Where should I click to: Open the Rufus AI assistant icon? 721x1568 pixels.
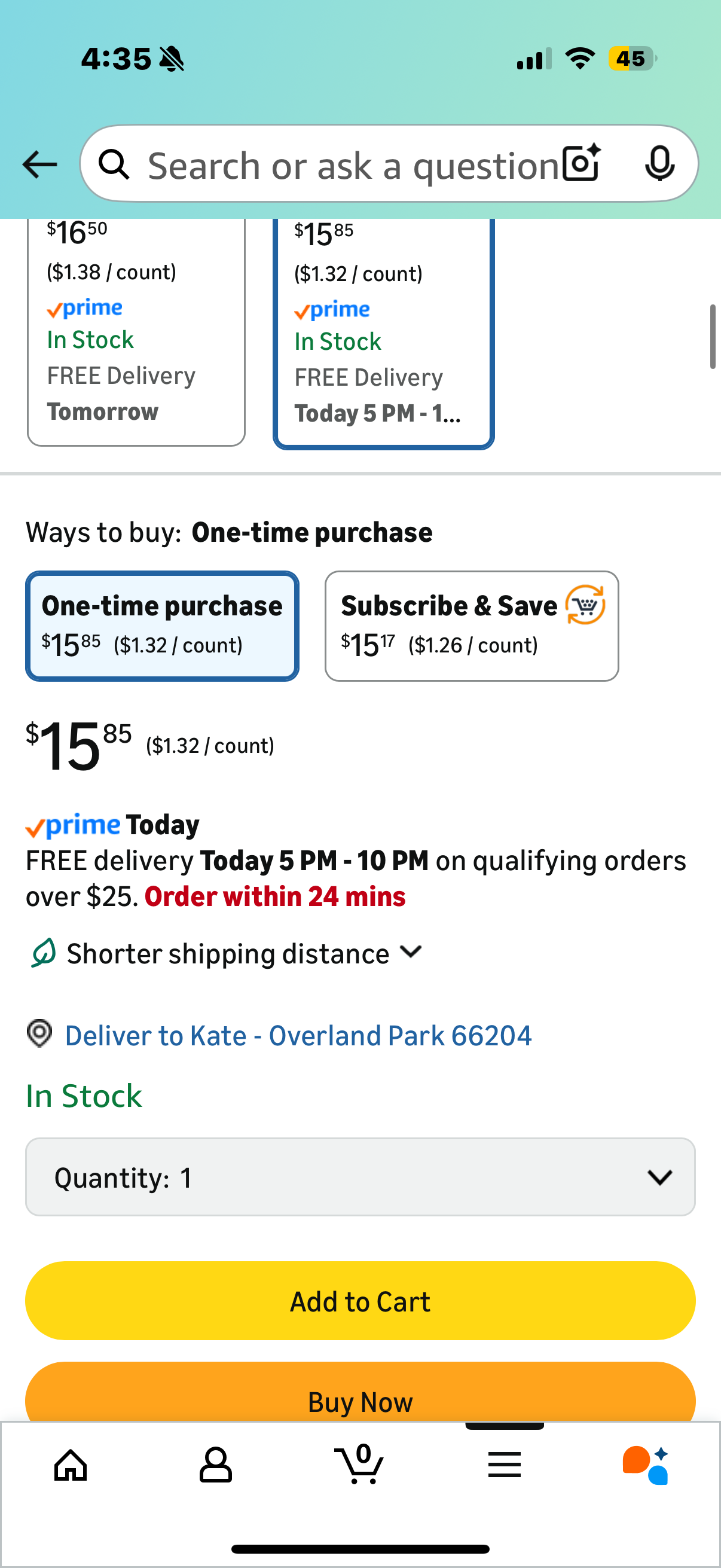point(646,1465)
